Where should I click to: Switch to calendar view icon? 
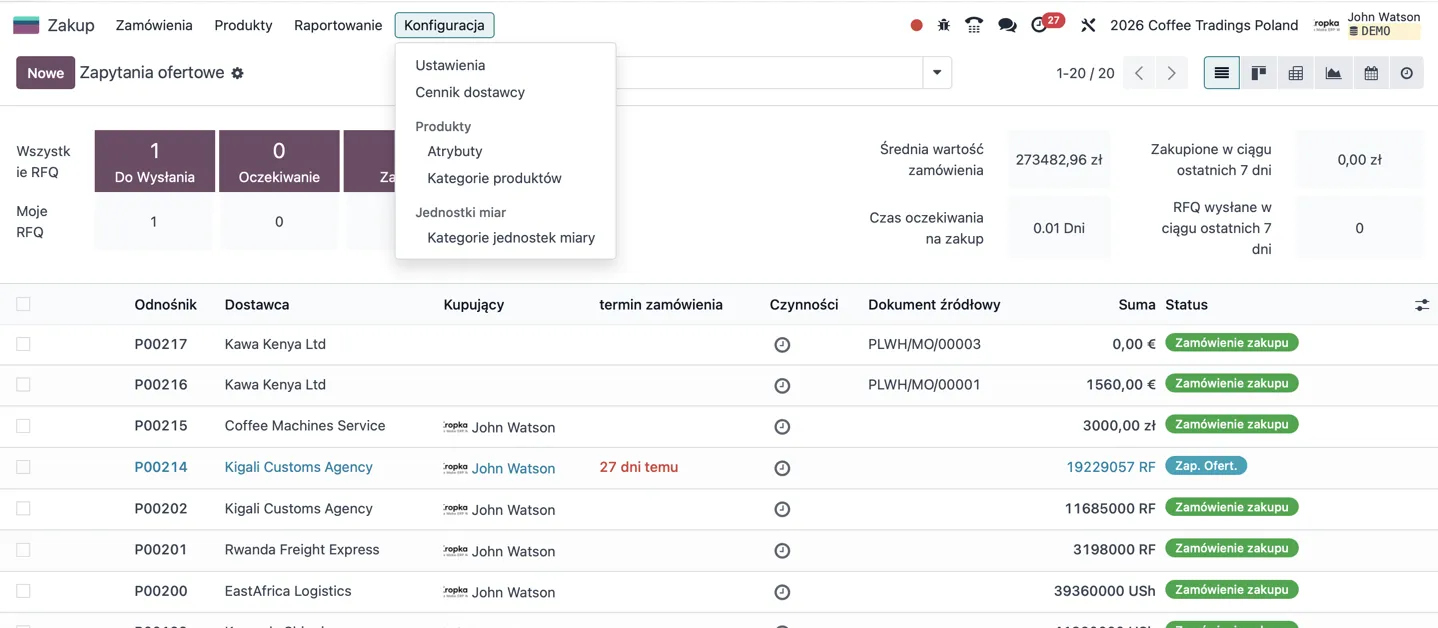pos(1370,73)
